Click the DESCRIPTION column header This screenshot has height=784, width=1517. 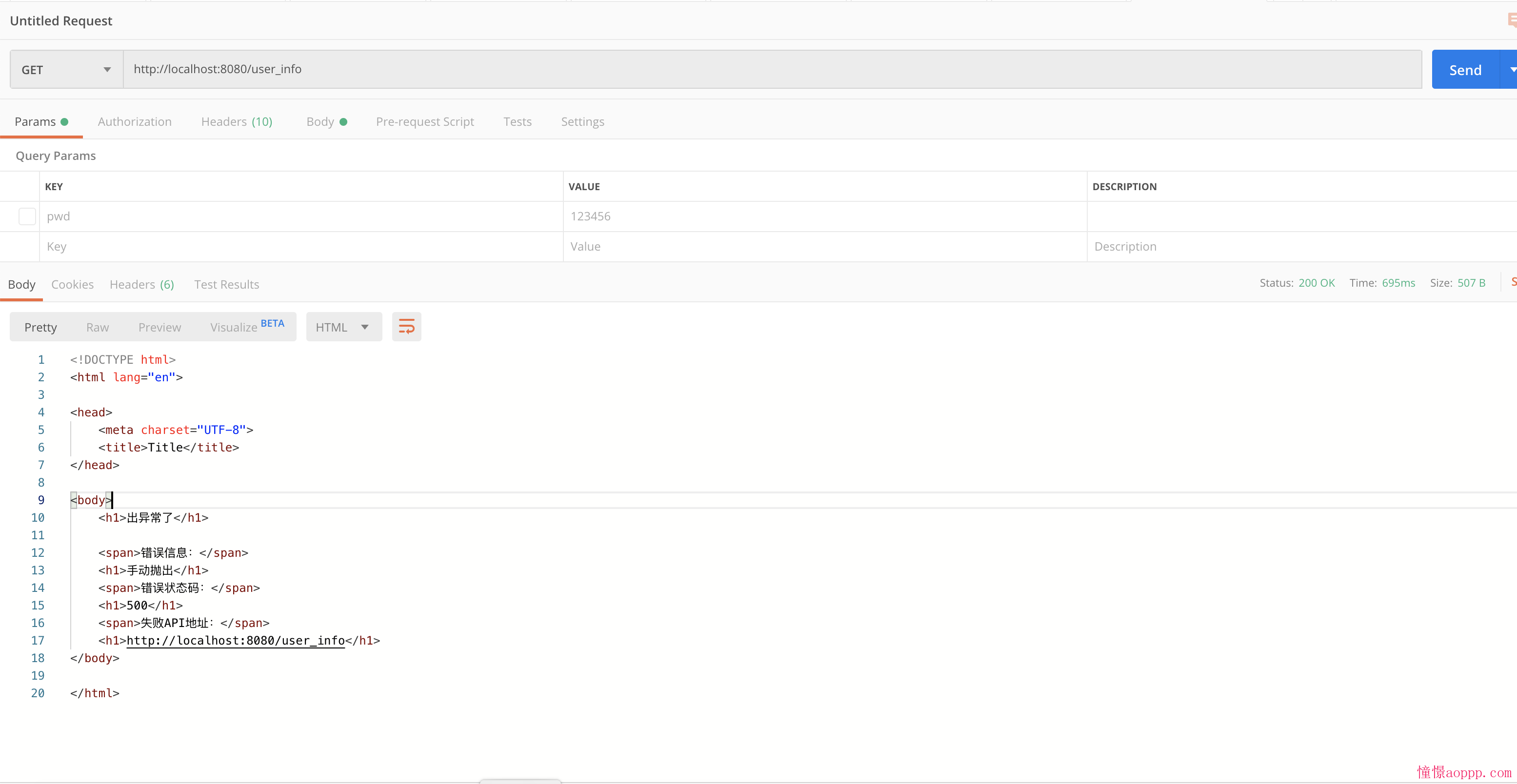[x=1124, y=187]
